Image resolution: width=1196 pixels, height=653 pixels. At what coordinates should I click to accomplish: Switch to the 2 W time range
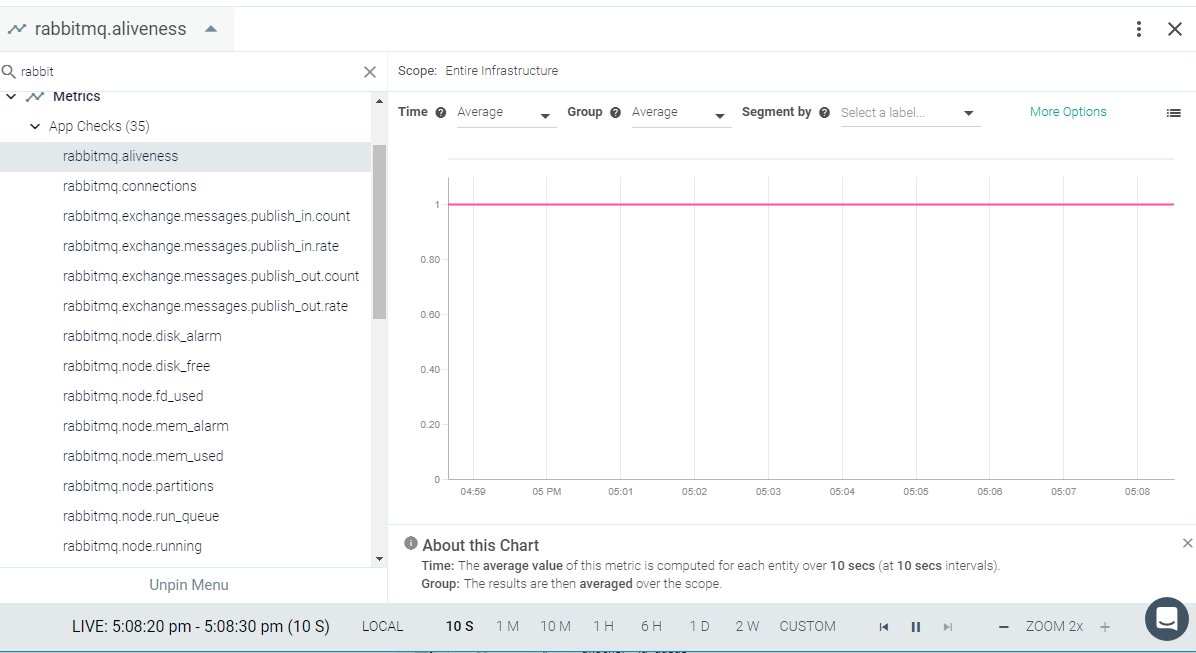click(748, 626)
